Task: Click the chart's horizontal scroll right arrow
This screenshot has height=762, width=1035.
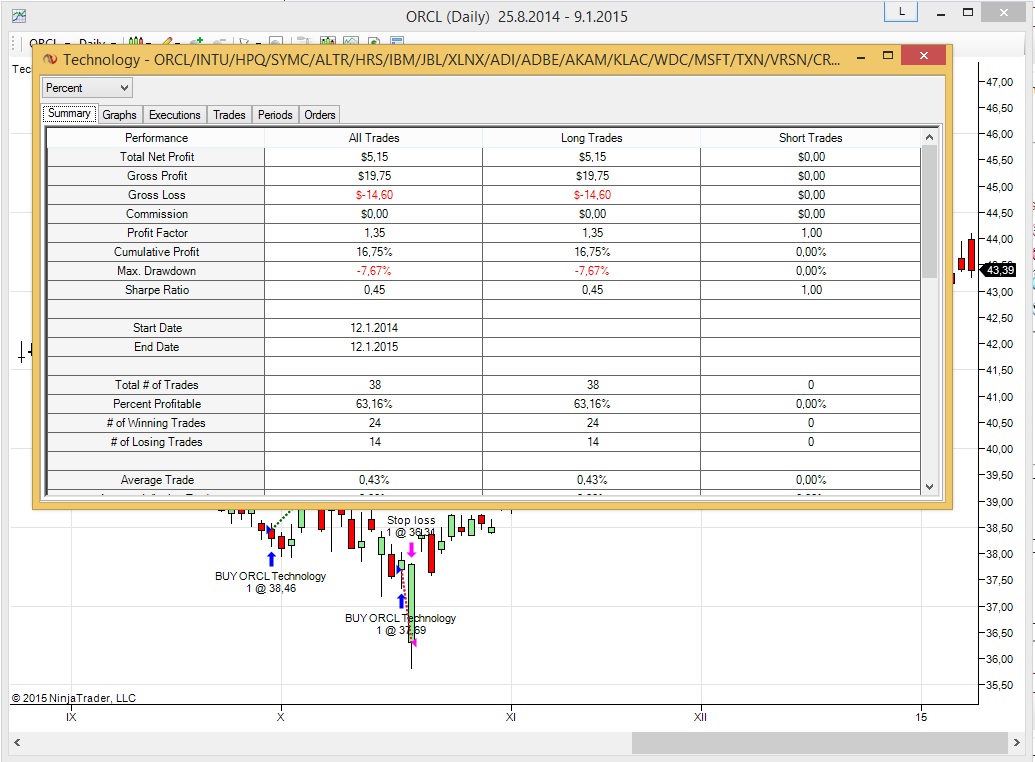Action: [x=1017, y=742]
